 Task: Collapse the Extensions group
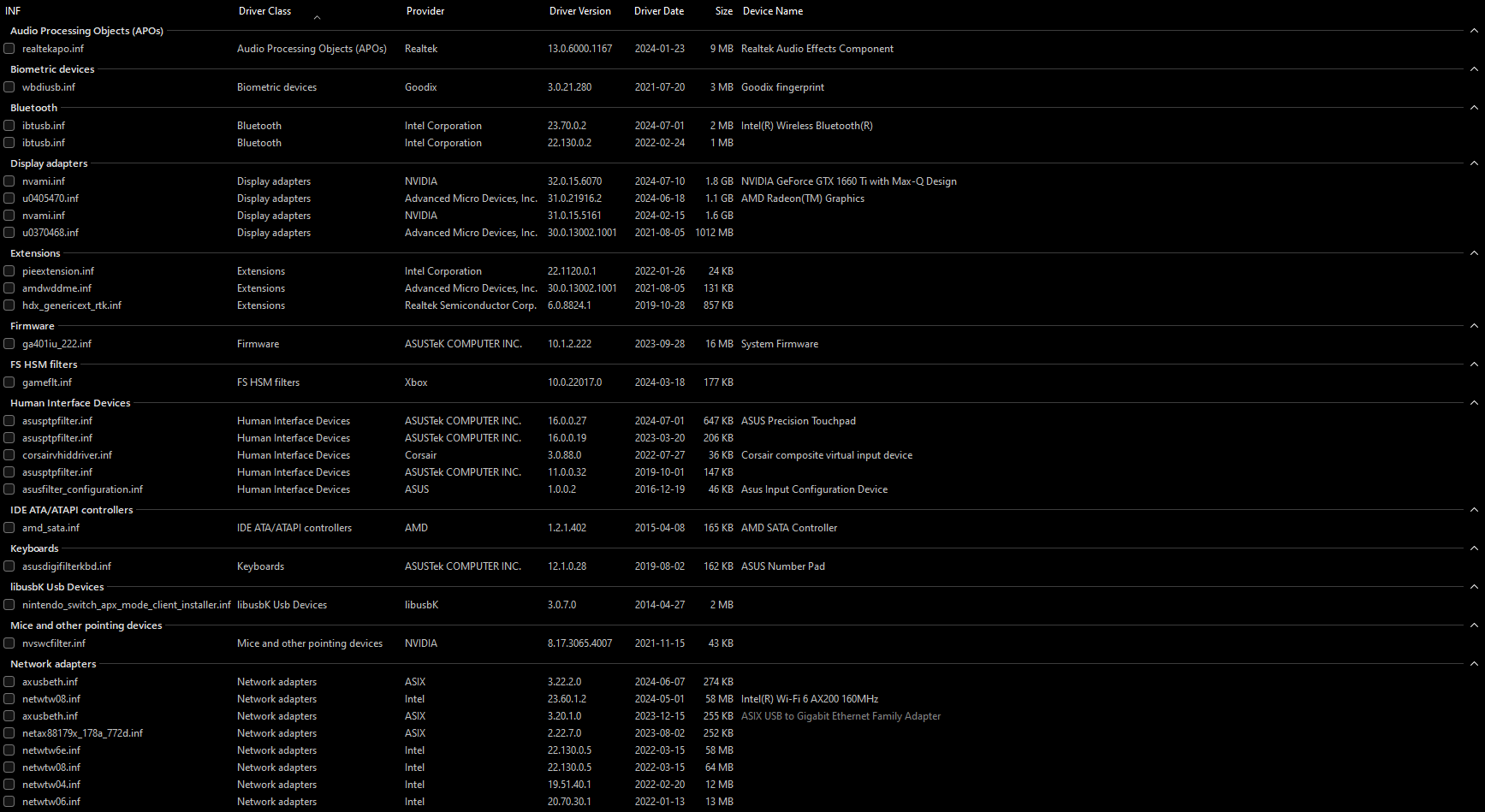pos(1474,253)
